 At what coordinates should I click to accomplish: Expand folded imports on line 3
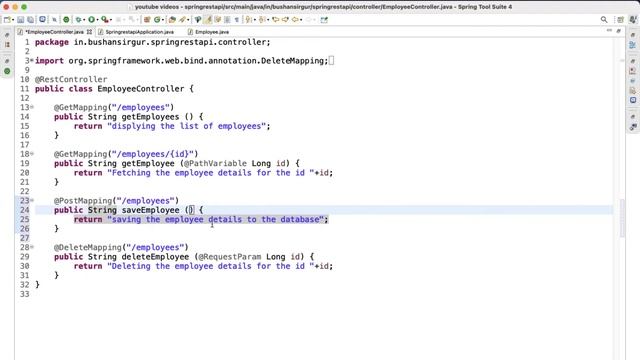click(32, 60)
